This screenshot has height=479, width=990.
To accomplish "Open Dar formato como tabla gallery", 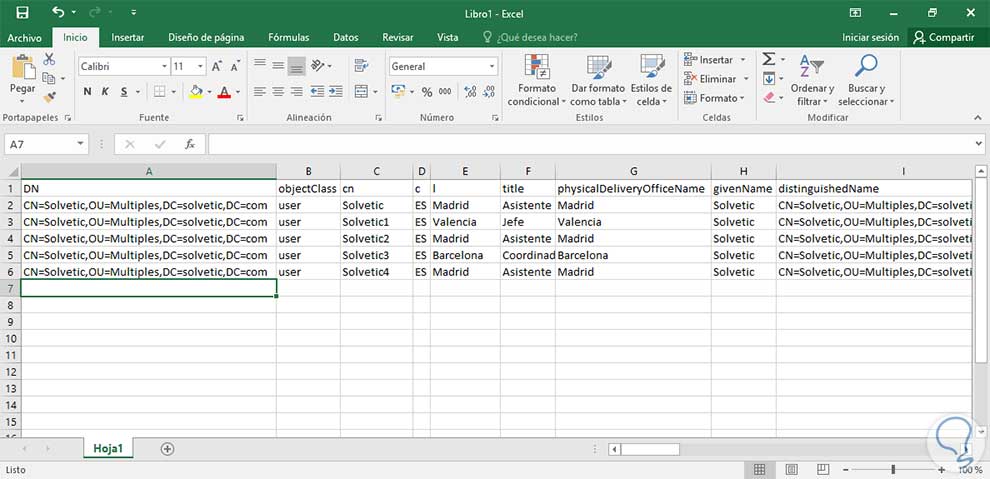I will pos(598,80).
